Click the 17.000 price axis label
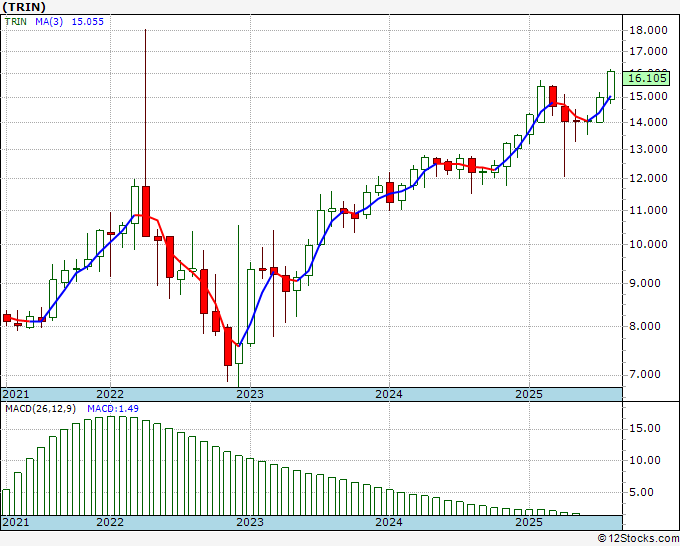Screen dimensions: 680x546 click(648, 52)
